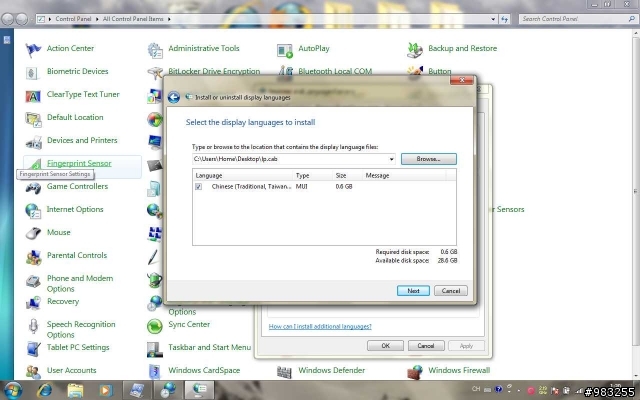Click the help question mark tray icon
The width and height of the screenshot is (640, 400).
tap(499, 389)
